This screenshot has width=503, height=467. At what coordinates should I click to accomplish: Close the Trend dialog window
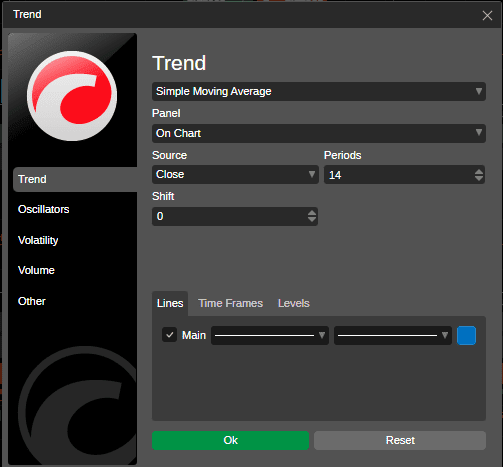(x=487, y=15)
